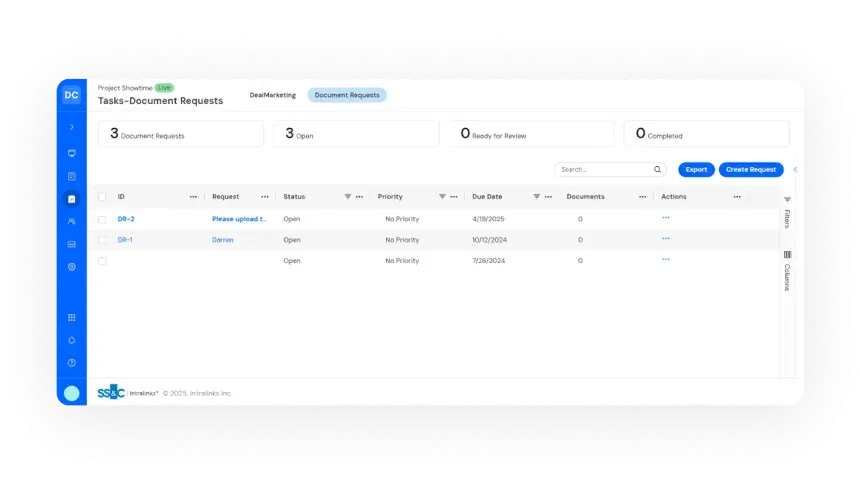The image size is (860, 485).
Task: Click the Create Request button
Action: tap(750, 170)
